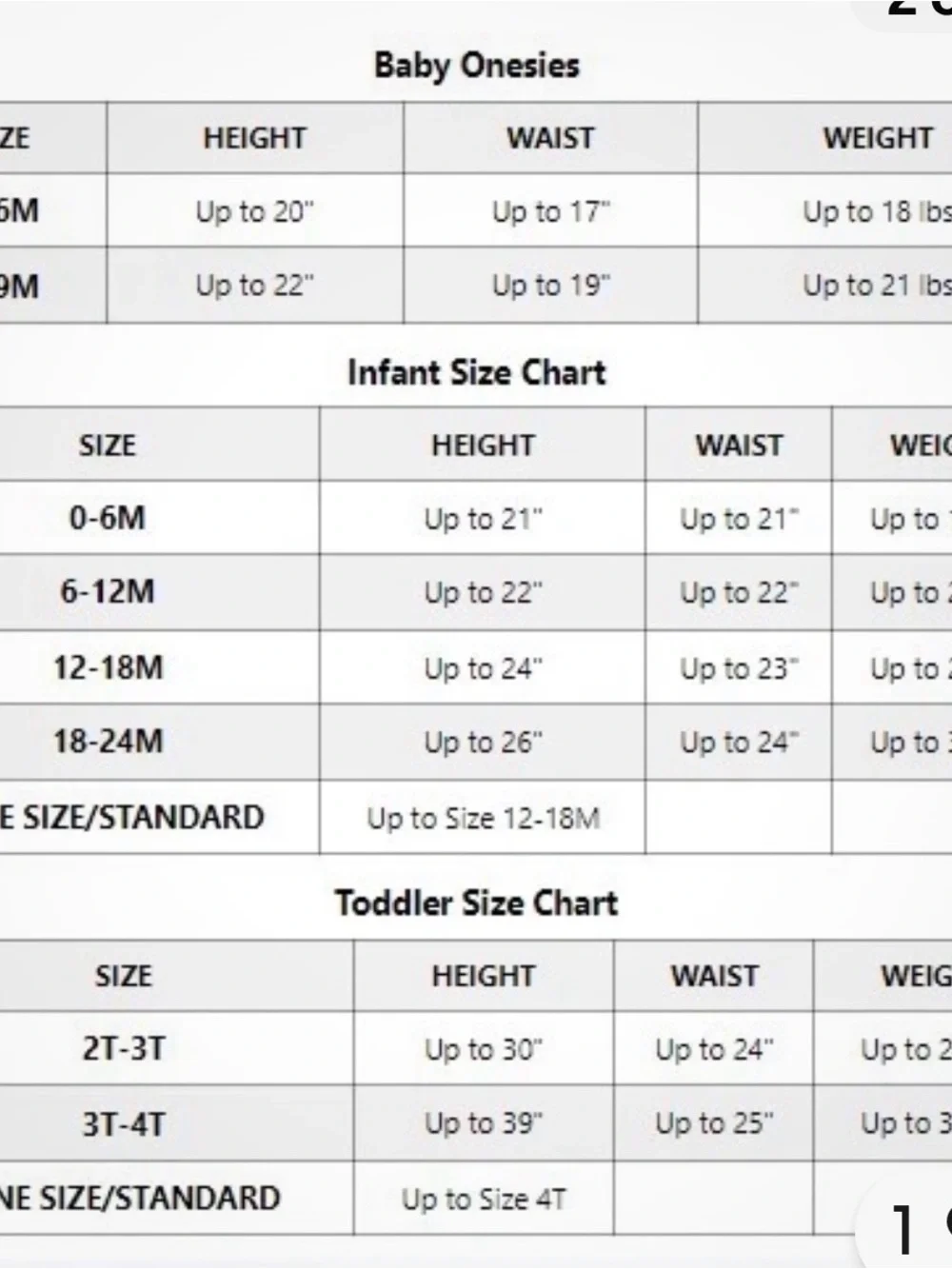Select the Up to Size 12-18M cell
Viewport: 952px width, 1269px height.
(483, 818)
